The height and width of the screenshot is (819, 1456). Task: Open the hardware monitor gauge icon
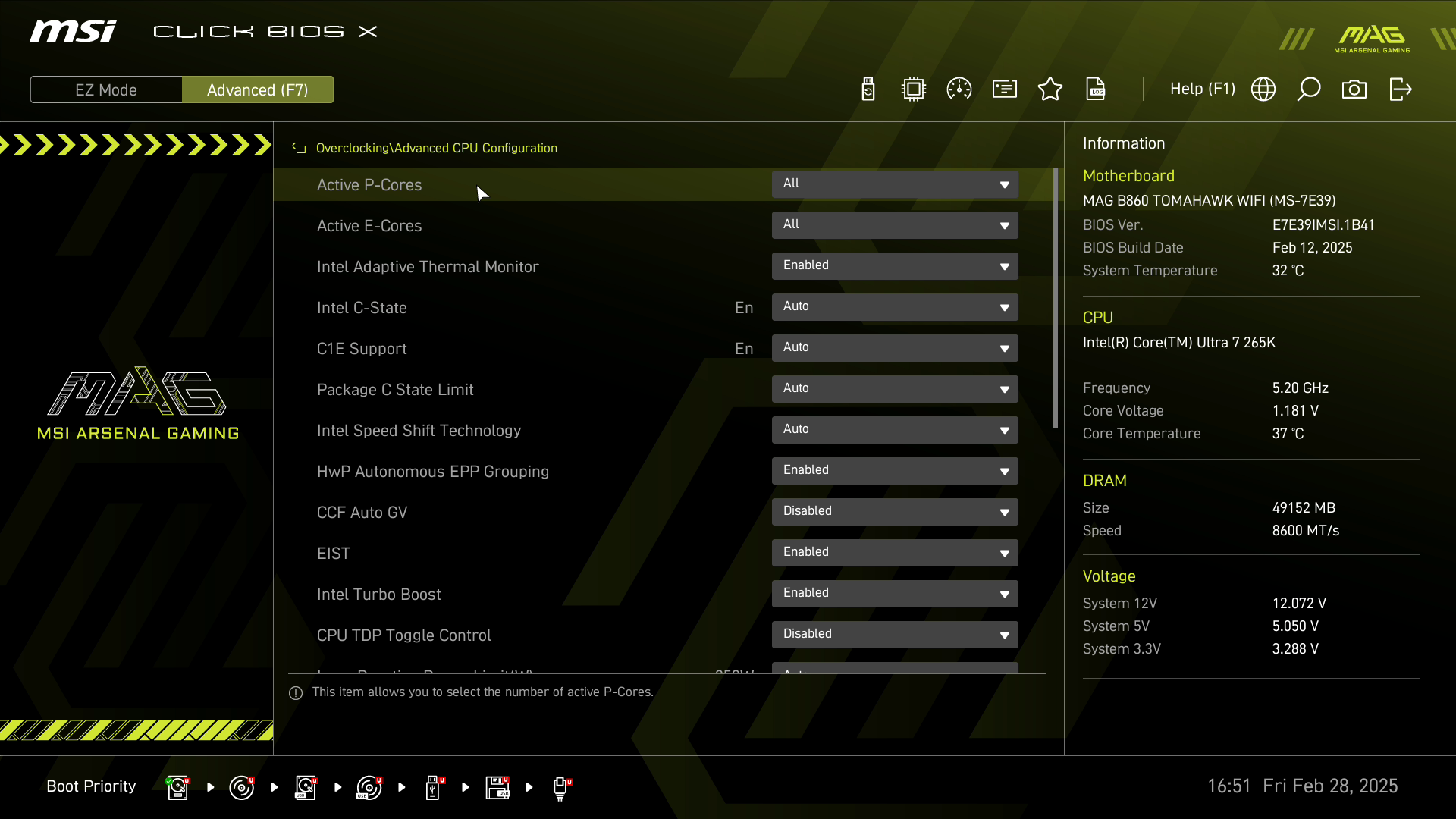[959, 89]
